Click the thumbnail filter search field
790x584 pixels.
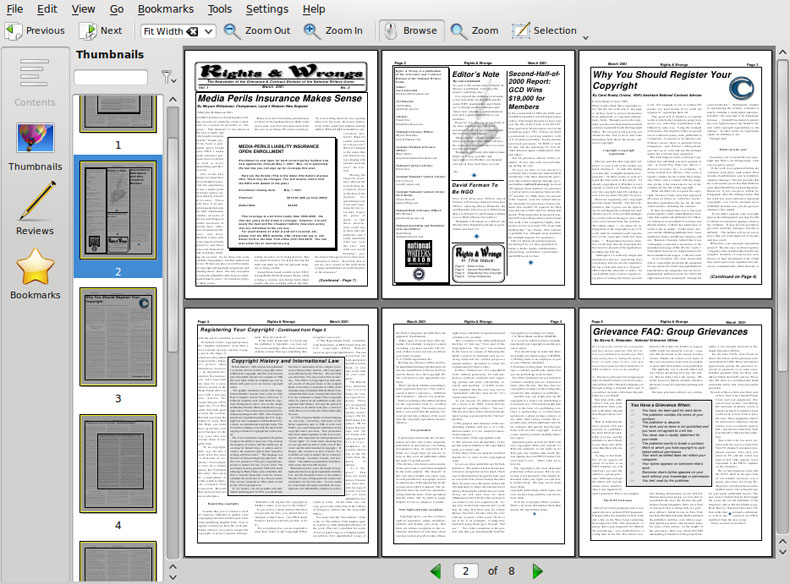111,77
